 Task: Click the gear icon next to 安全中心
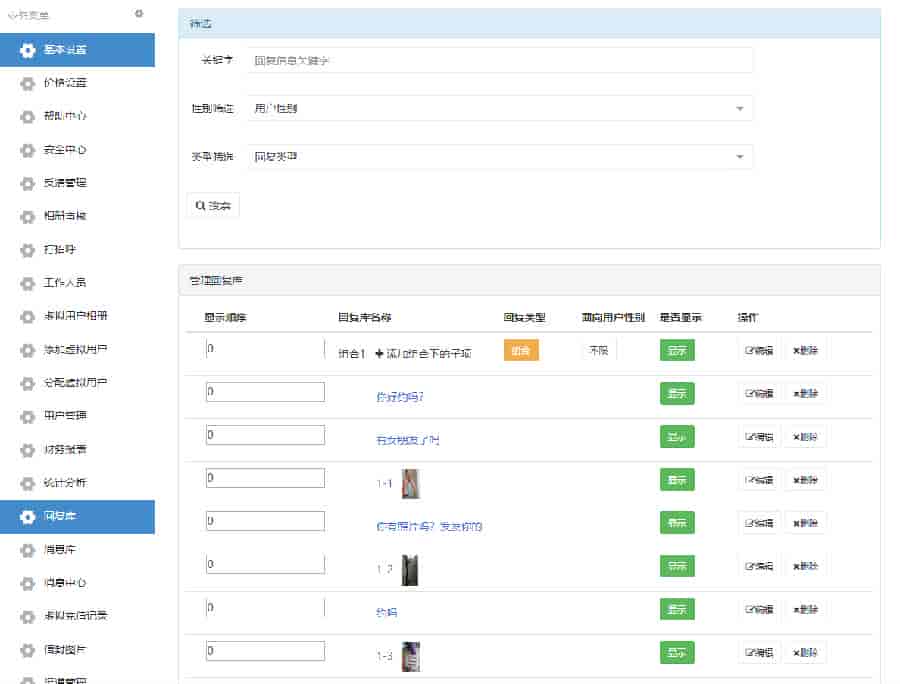27,150
